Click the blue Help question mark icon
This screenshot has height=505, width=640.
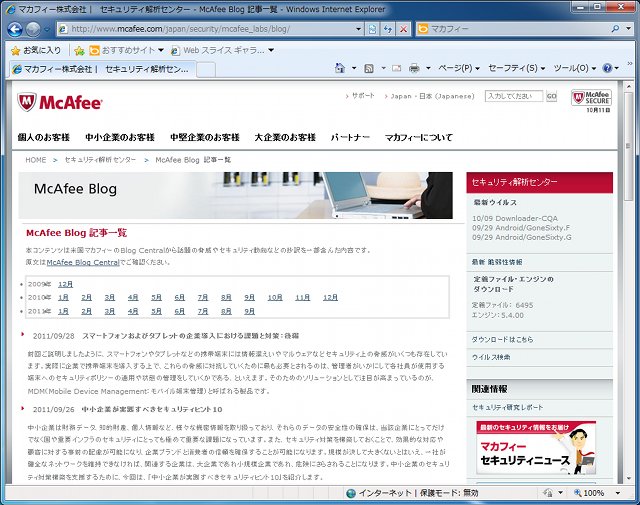pyautogui.click(x=607, y=68)
